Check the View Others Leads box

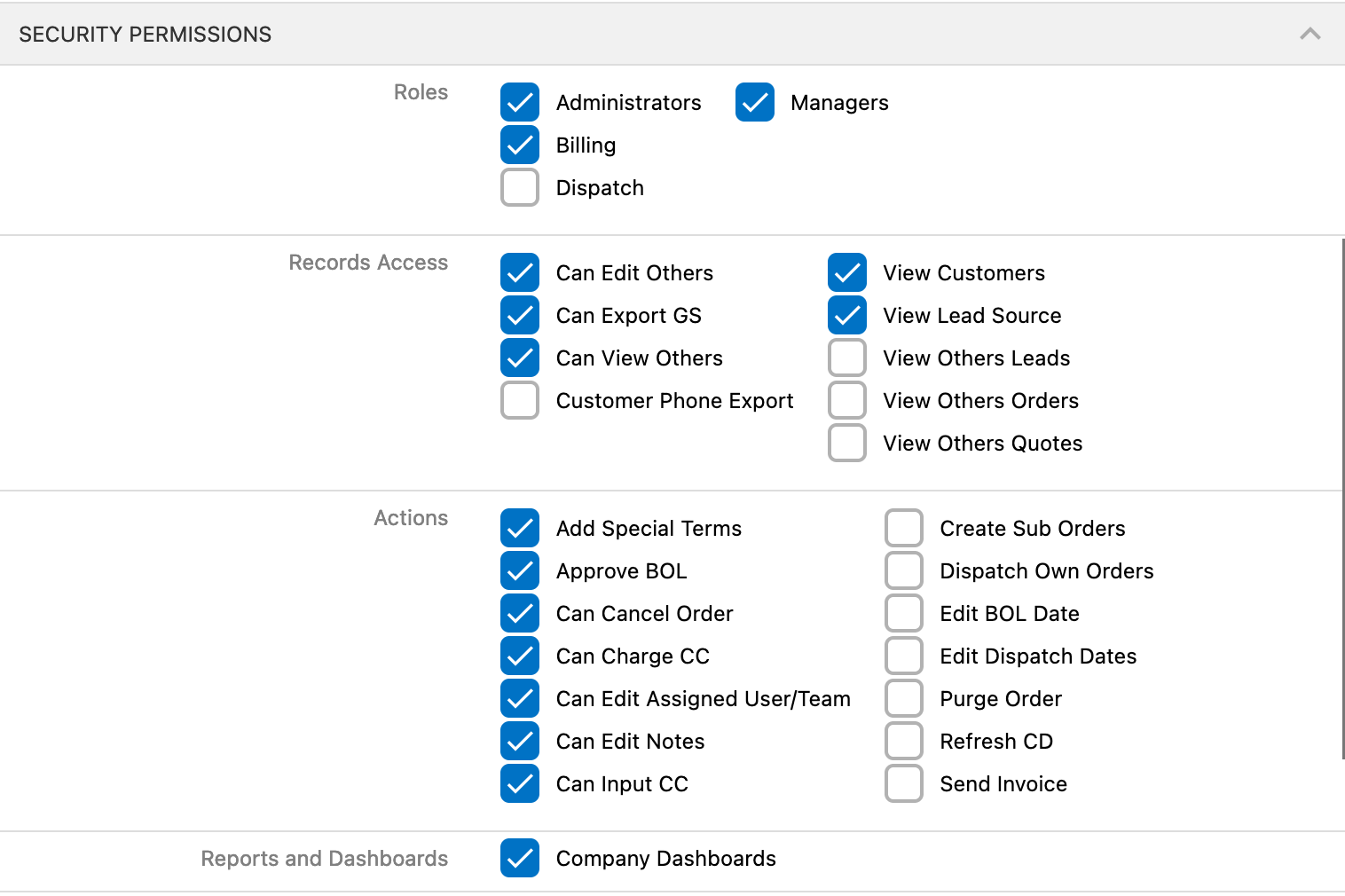(x=846, y=358)
